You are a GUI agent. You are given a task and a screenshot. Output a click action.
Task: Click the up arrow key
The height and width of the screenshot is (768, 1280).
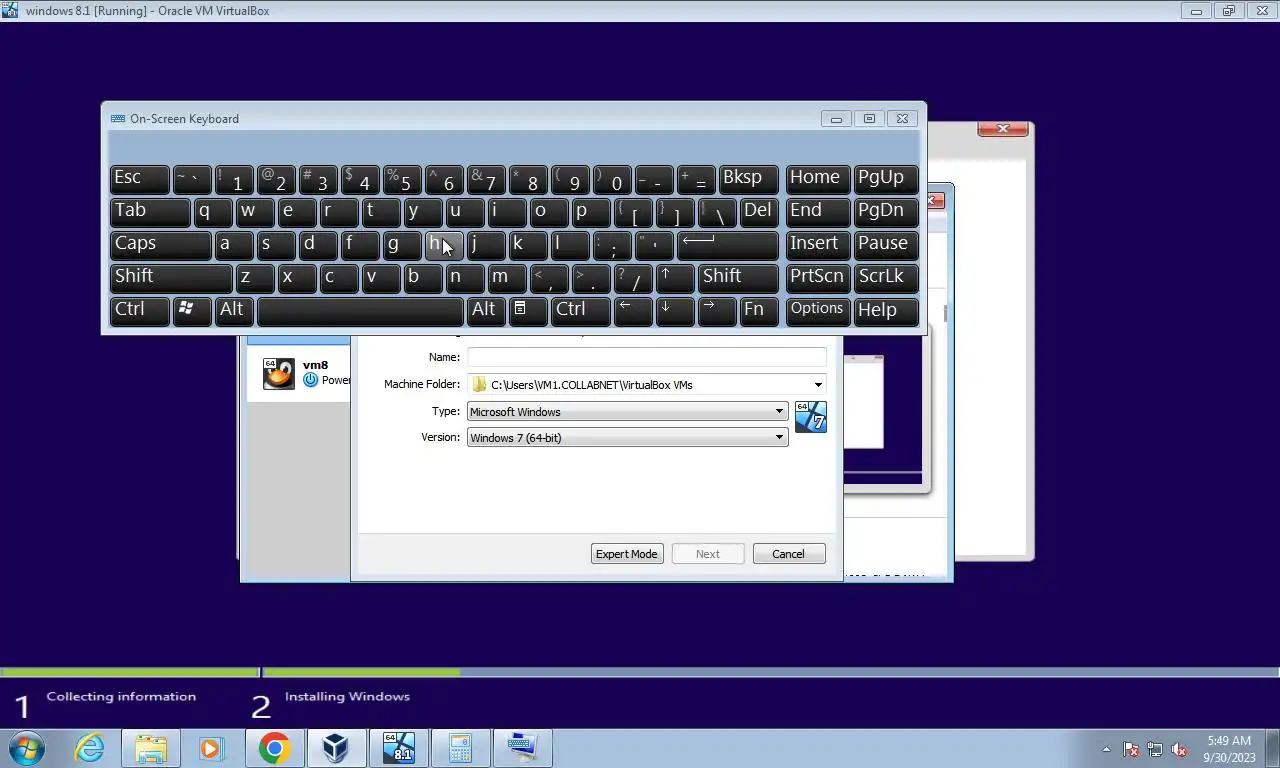click(675, 278)
